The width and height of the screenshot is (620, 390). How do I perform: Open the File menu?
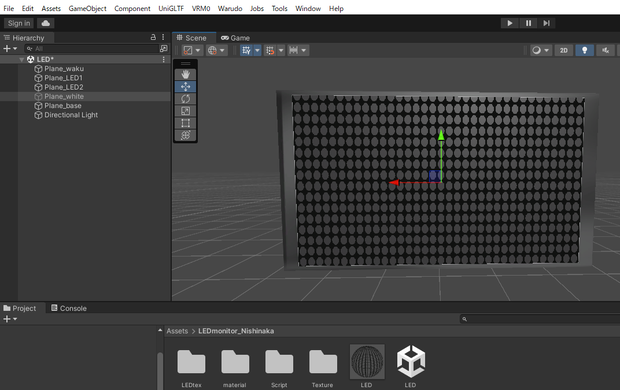[9, 8]
